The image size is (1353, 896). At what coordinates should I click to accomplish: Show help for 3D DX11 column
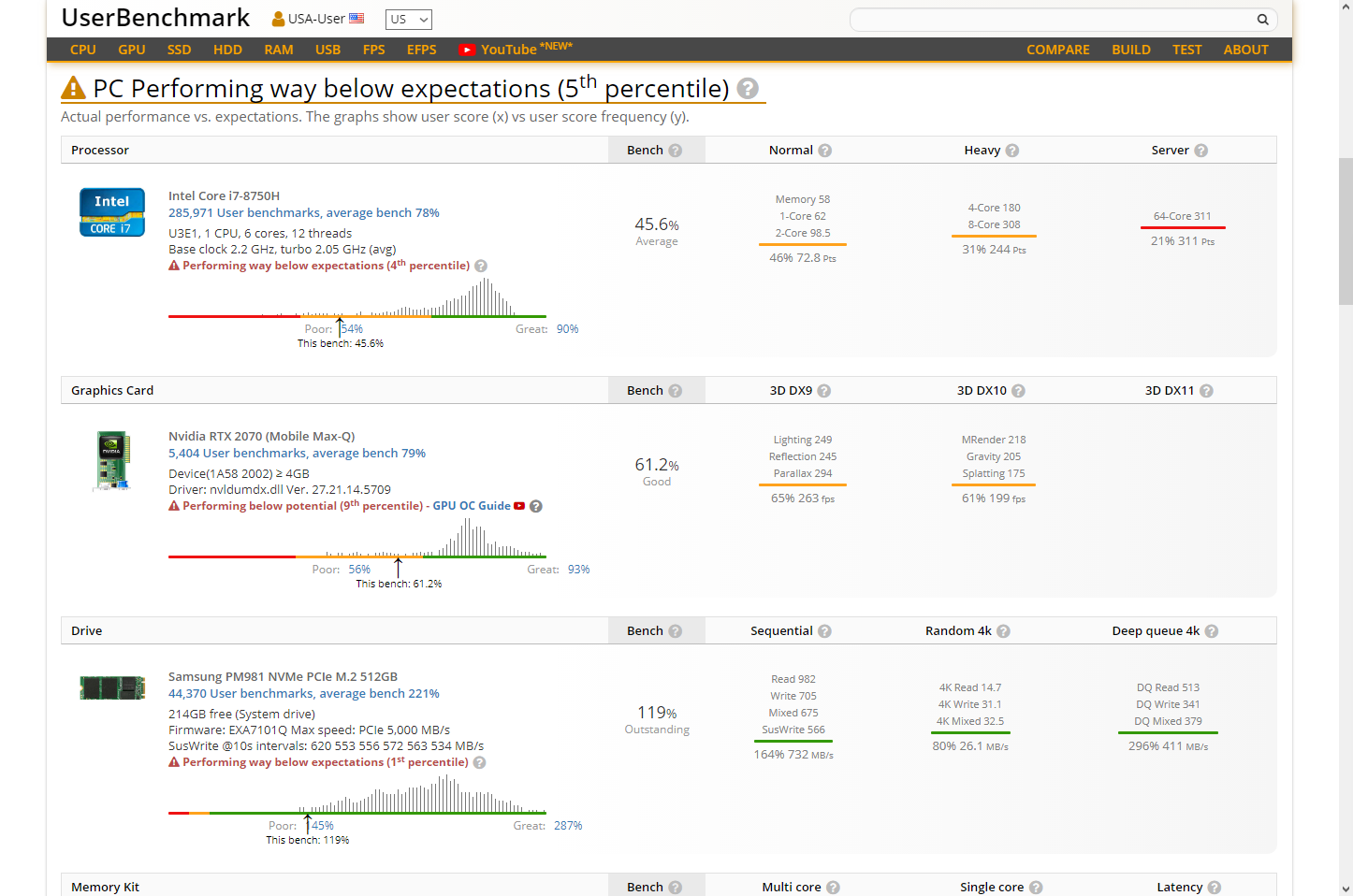click(1207, 391)
